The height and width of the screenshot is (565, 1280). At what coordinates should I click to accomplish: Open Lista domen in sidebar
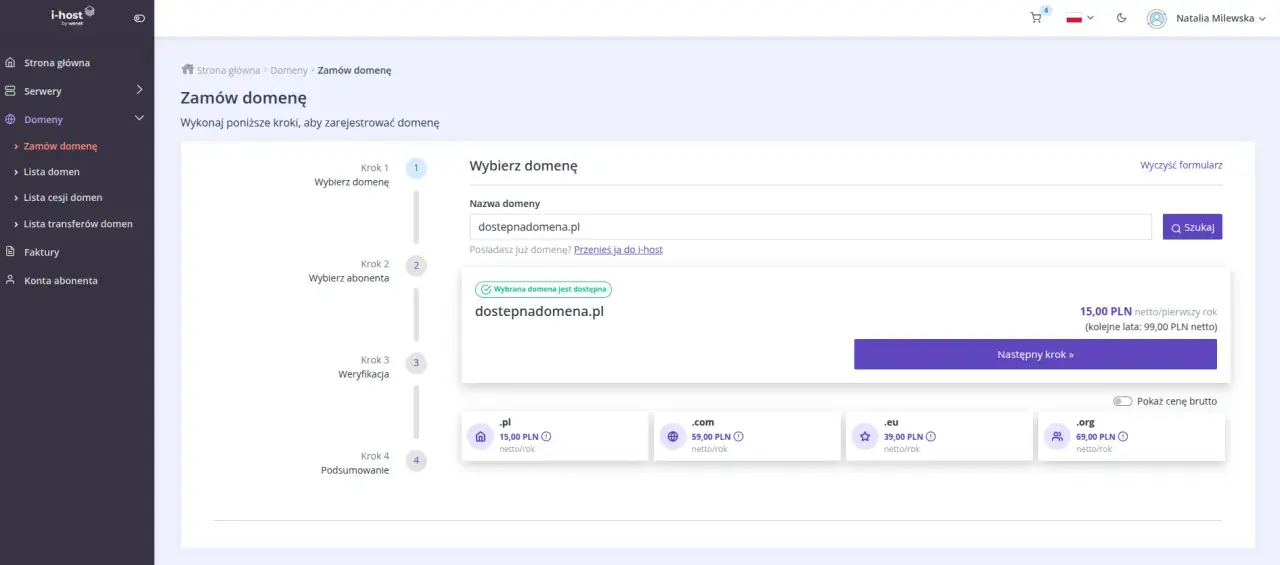pyautogui.click(x=52, y=172)
